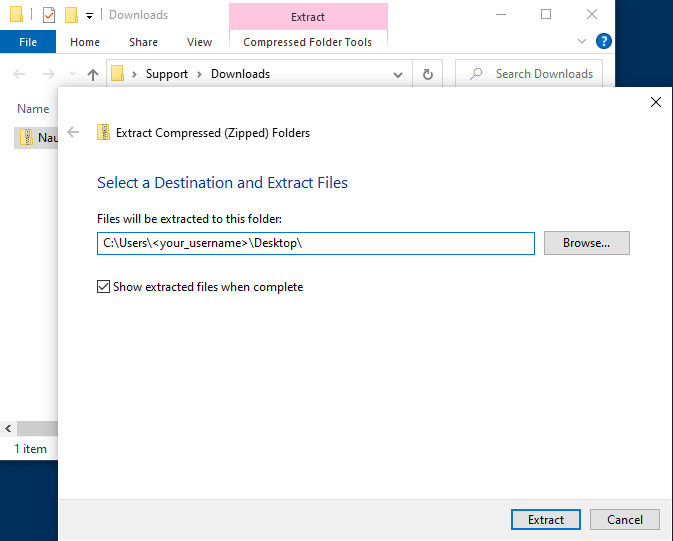Expand the chevron before Support
Viewport: 673px width, 541px height.
[134, 74]
